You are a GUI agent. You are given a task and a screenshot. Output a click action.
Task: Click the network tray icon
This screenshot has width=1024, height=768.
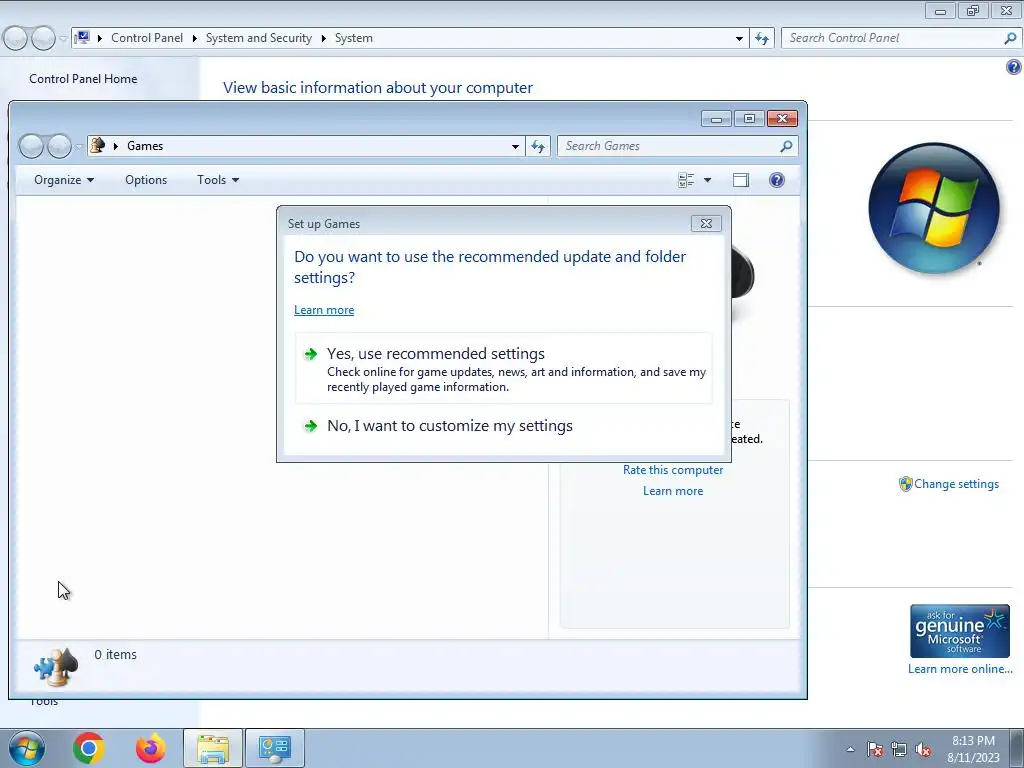click(899, 749)
